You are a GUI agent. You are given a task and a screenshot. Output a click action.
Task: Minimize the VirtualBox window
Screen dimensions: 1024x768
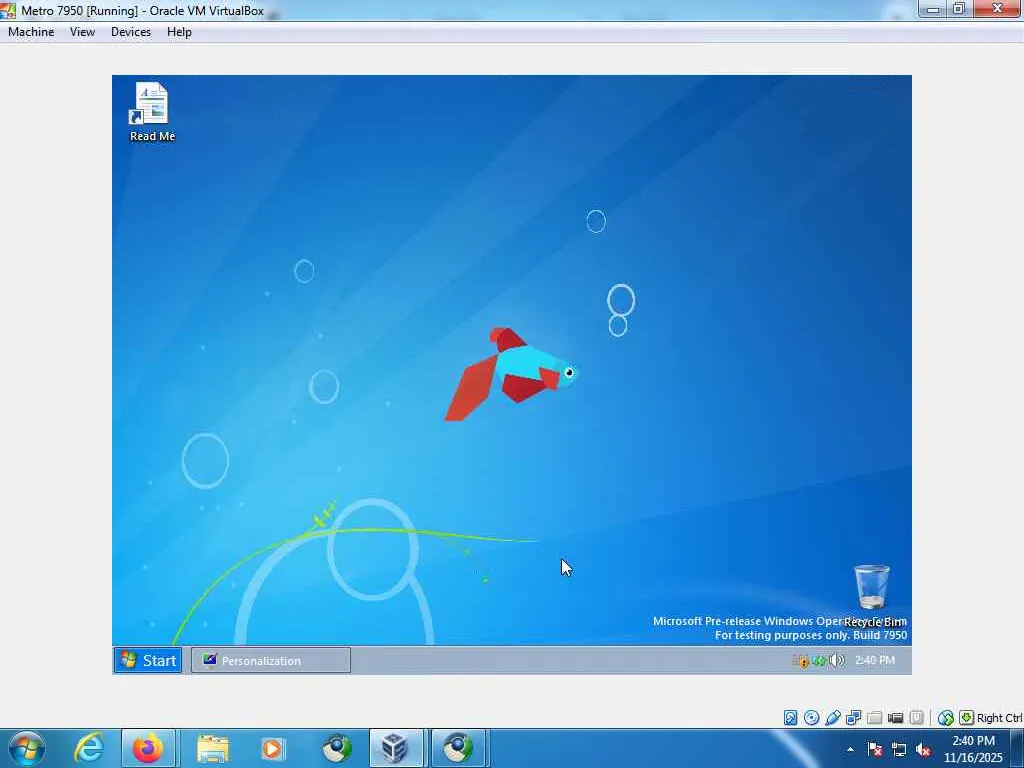coord(933,9)
